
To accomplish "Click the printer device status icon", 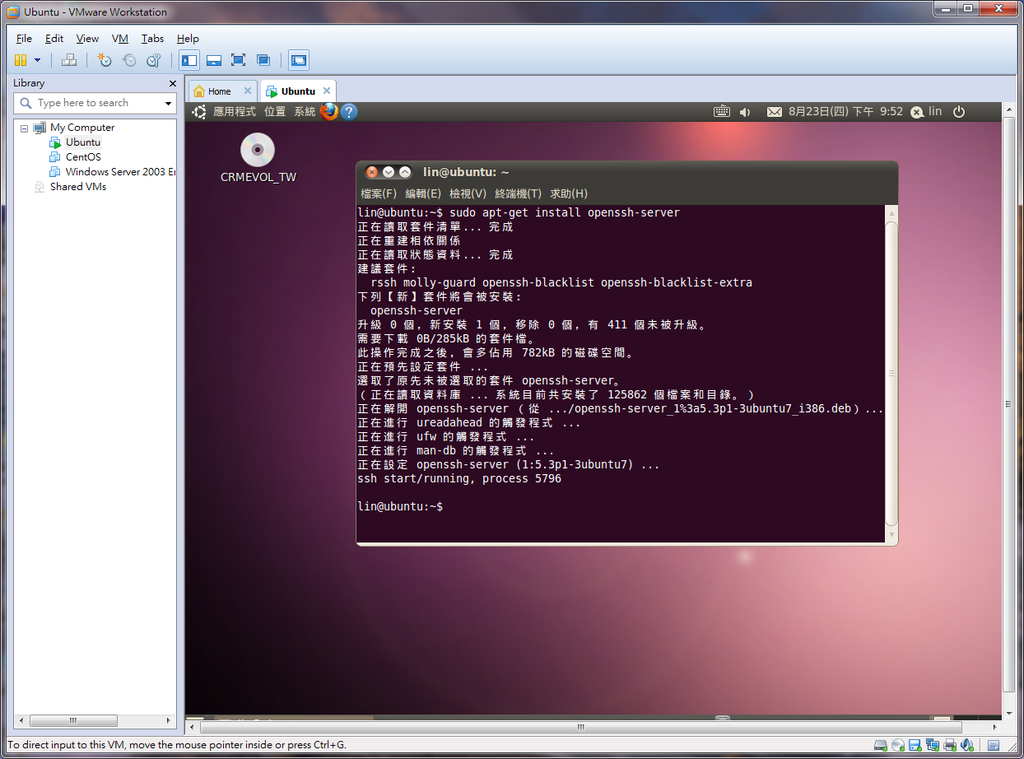I will (950, 745).
